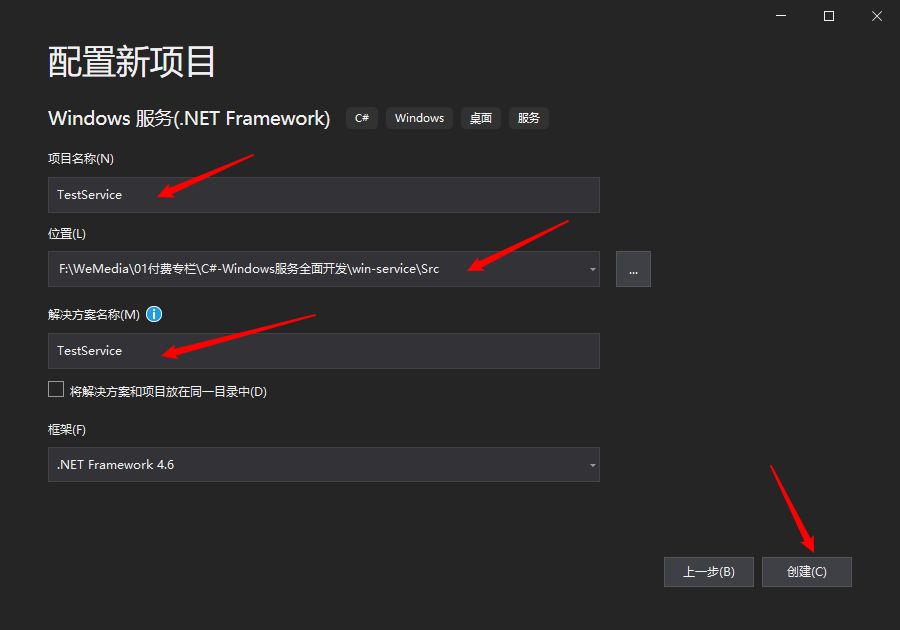This screenshot has width=900, height=630.
Task: Click the Windows tag label
Action: coord(419,118)
